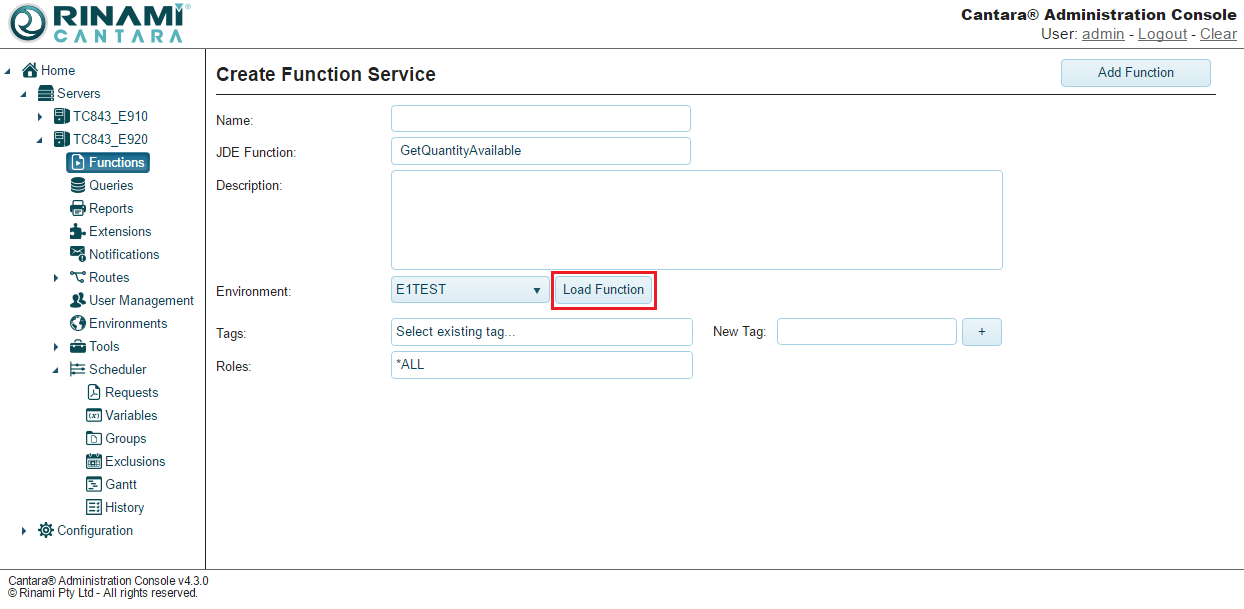
Task: Click the Gantt chart icon
Action: coord(94,484)
